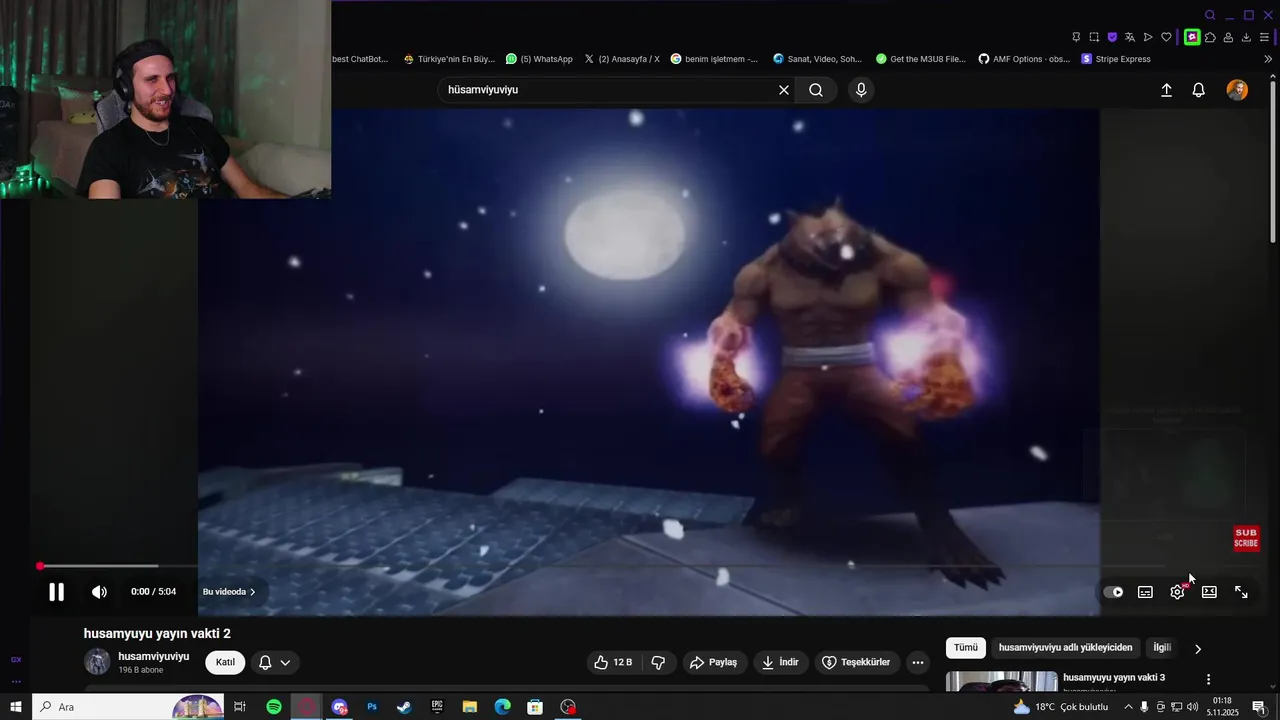Start voice search with the microphone
This screenshot has width=1280, height=720.
(861, 90)
